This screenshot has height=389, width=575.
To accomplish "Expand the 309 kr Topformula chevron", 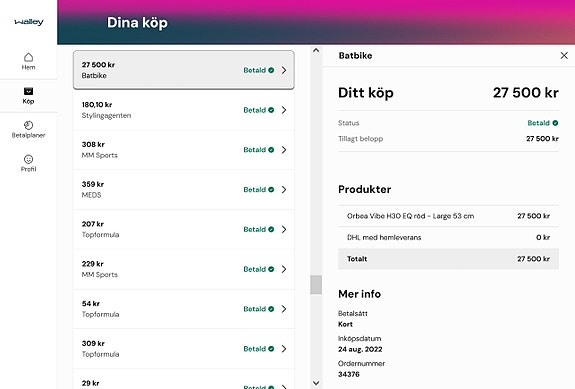I will tap(284, 349).
